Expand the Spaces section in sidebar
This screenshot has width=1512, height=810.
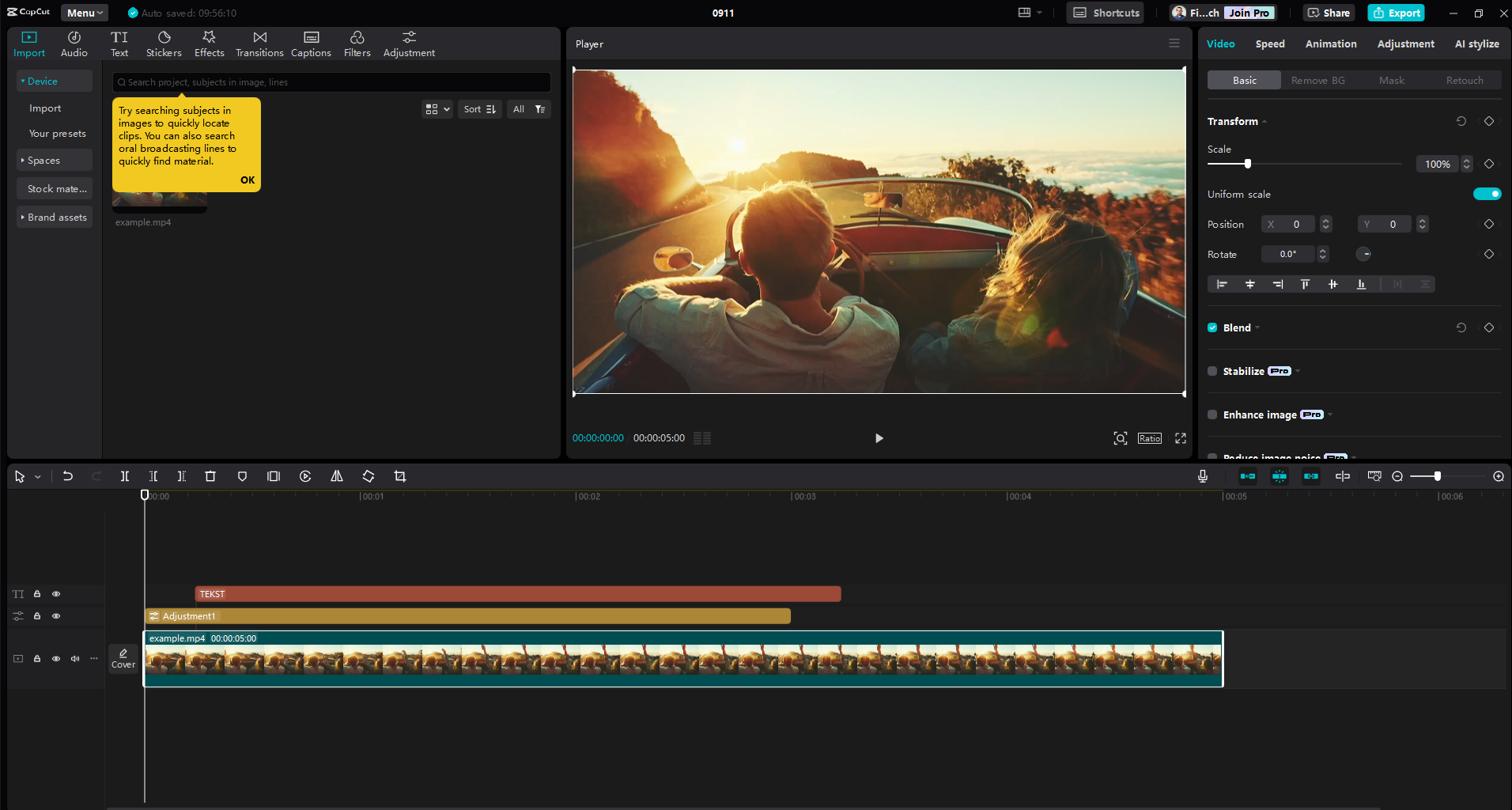tap(44, 161)
